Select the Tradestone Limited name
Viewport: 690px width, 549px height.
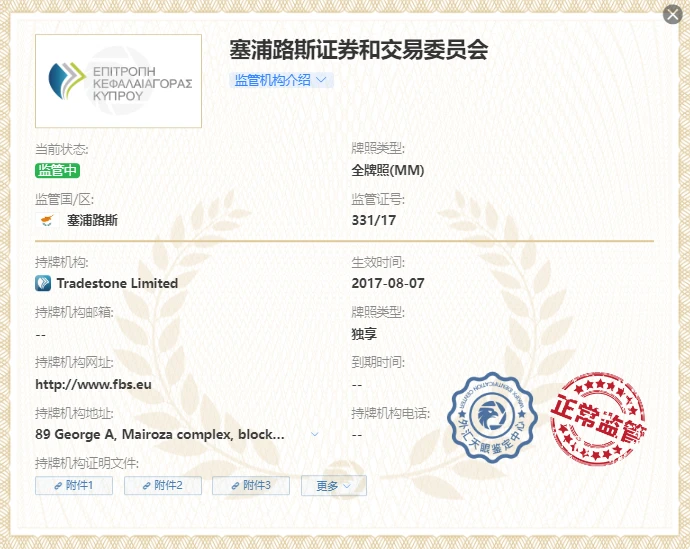tap(117, 283)
